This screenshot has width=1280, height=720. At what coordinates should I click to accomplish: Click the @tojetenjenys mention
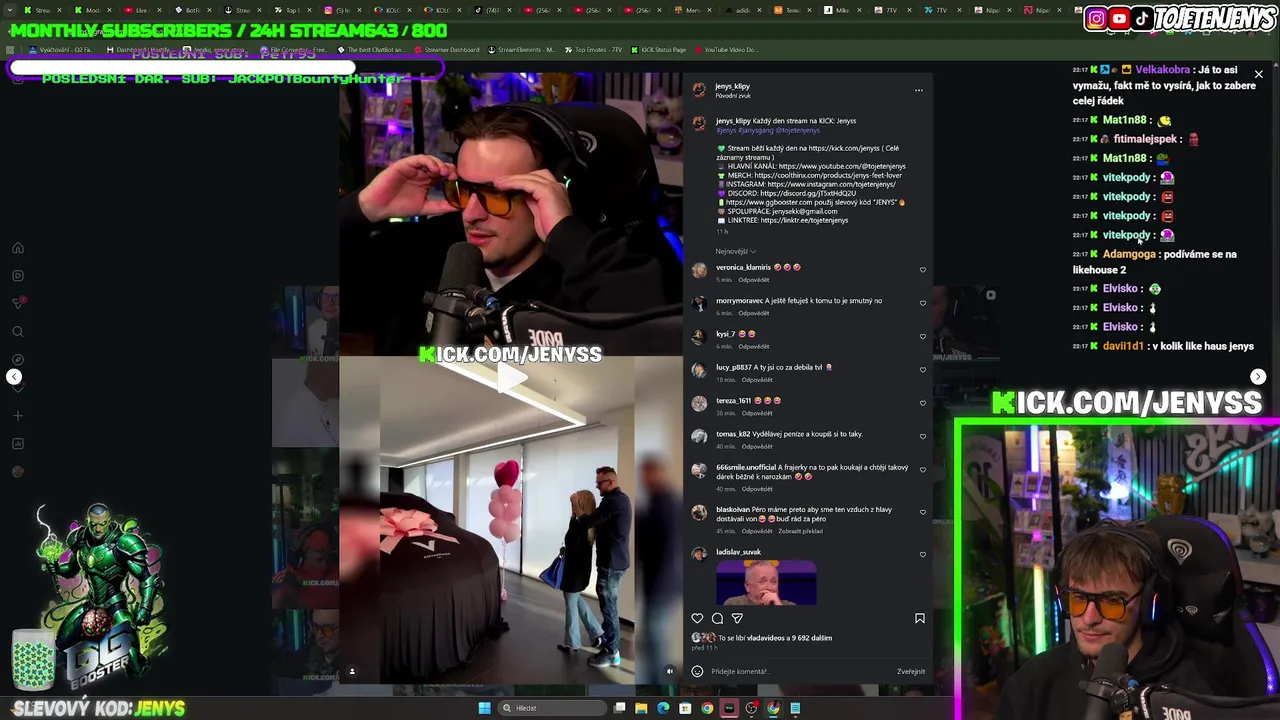point(797,130)
